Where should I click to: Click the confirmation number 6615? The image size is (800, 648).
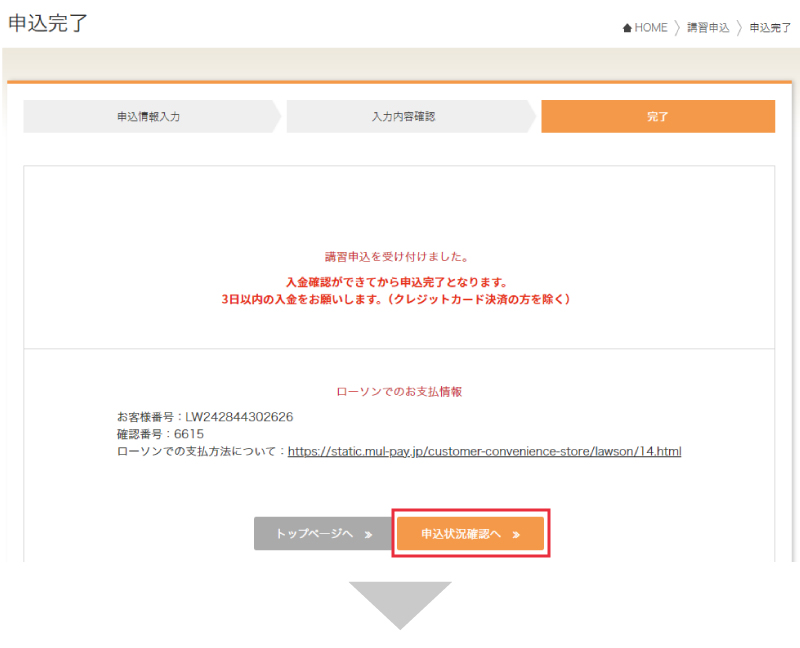188,434
